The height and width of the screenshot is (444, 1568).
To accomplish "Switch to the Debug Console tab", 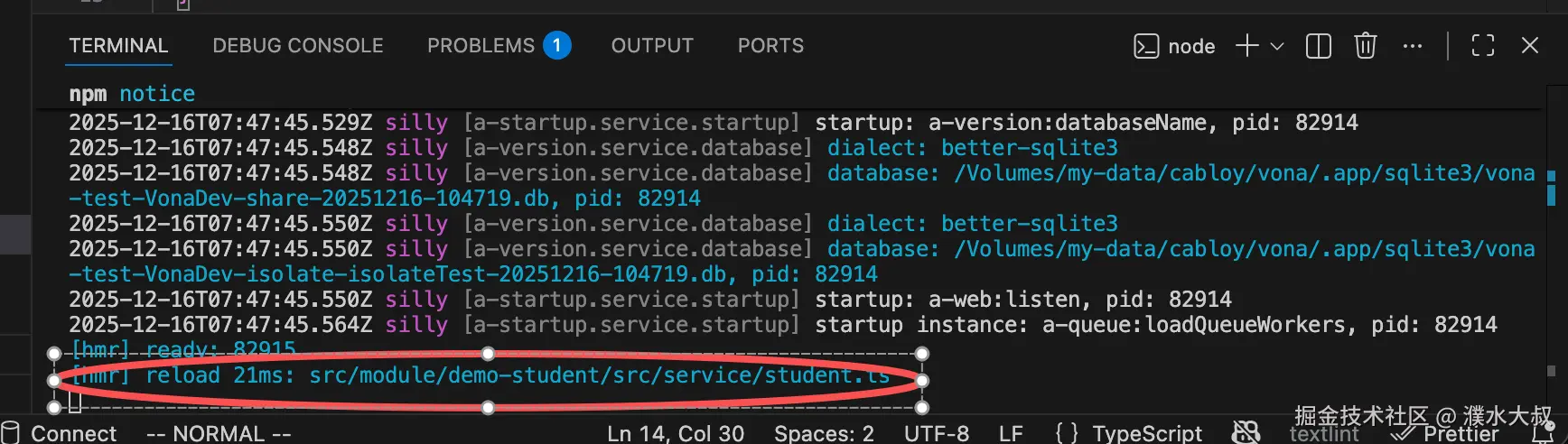I will [298, 46].
